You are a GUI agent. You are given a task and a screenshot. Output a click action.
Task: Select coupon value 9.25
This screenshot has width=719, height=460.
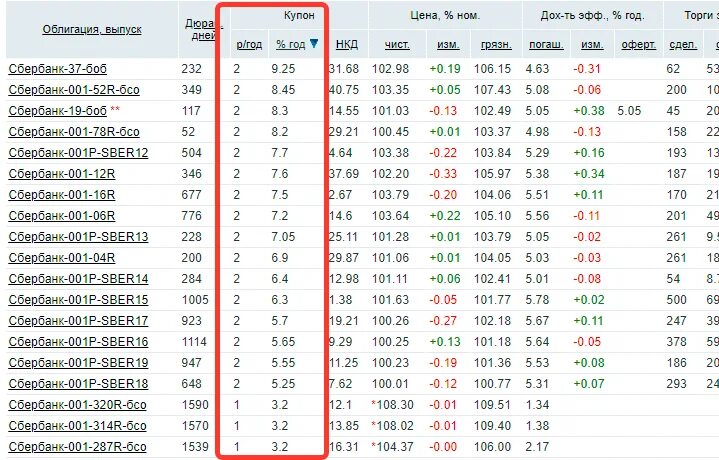[x=283, y=69]
